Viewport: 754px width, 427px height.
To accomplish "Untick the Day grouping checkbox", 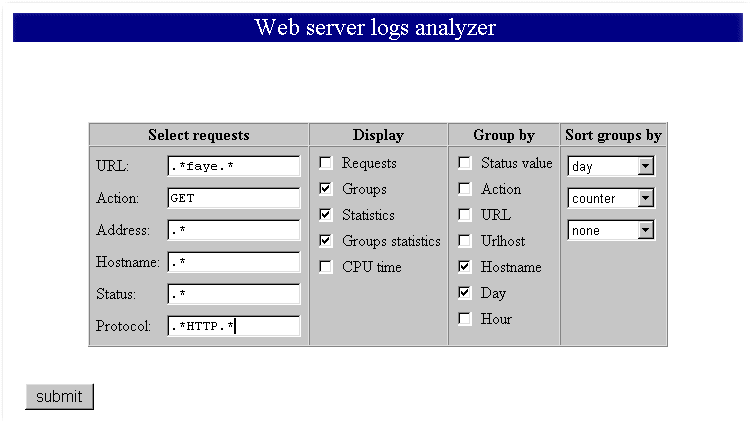I will pyautogui.click(x=465, y=293).
